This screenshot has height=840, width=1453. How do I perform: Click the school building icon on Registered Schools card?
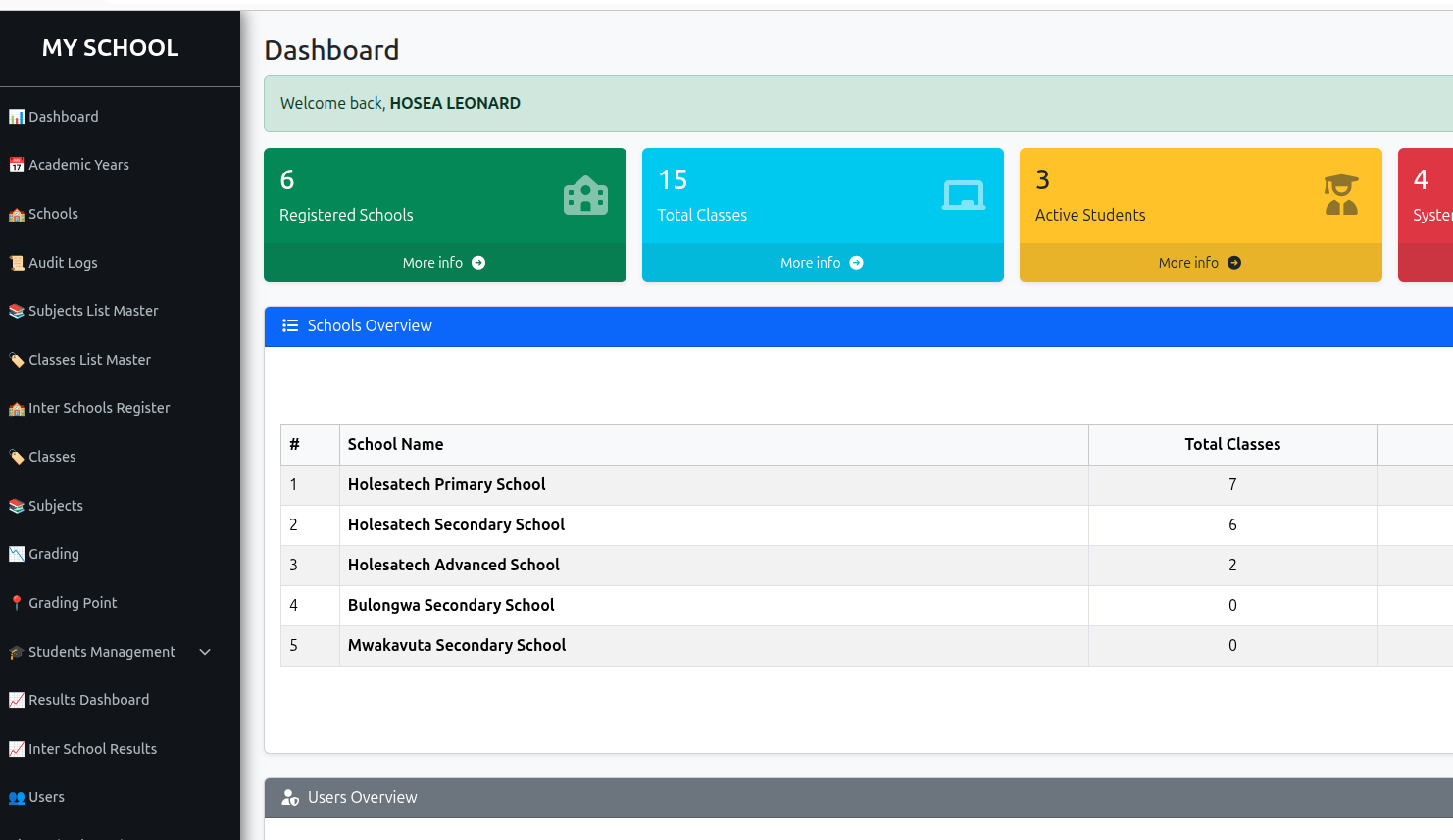tap(585, 195)
